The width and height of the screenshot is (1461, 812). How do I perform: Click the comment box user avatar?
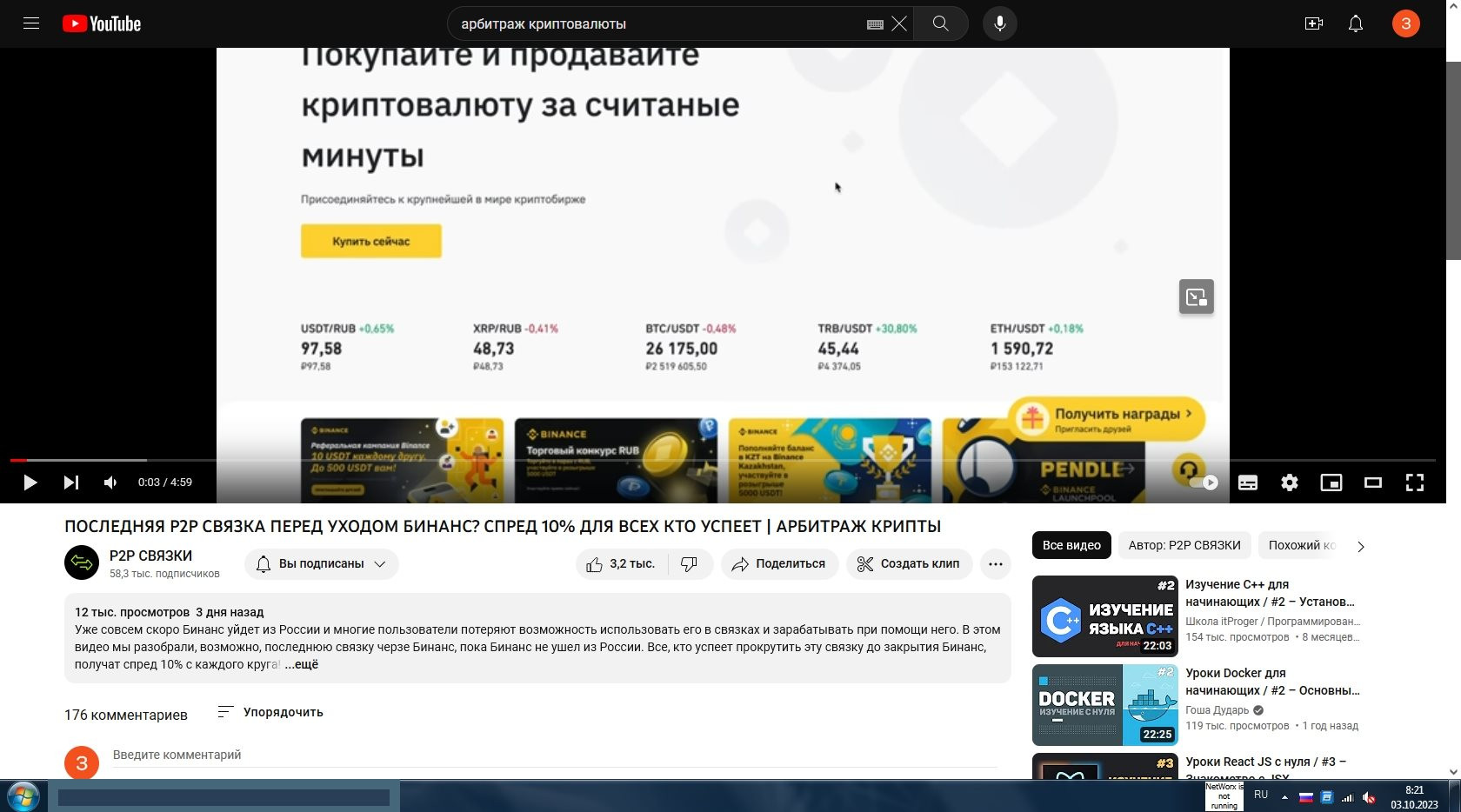point(82,763)
